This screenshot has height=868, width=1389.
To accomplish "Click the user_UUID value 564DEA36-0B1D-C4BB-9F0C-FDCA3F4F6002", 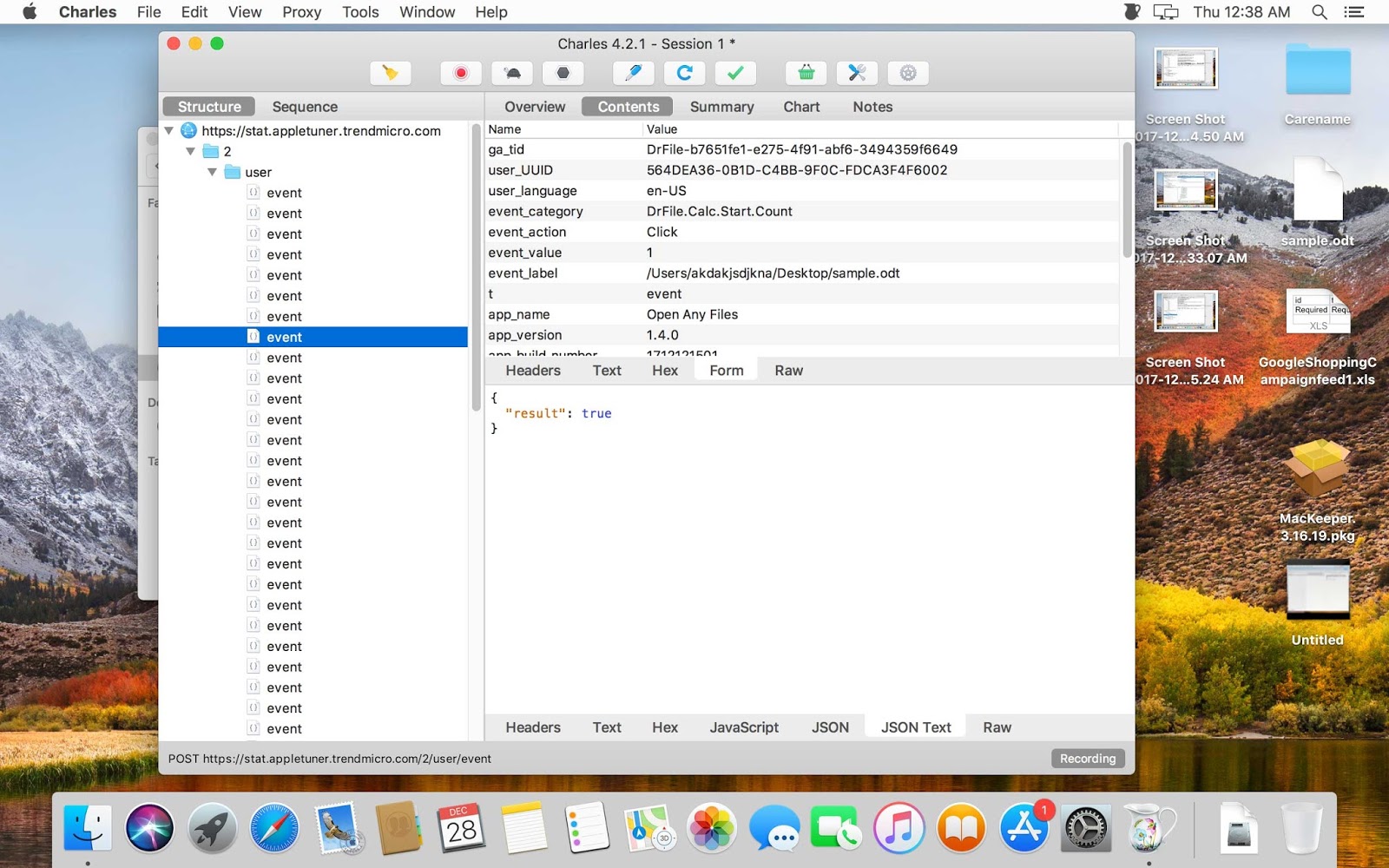I will pos(797,170).
